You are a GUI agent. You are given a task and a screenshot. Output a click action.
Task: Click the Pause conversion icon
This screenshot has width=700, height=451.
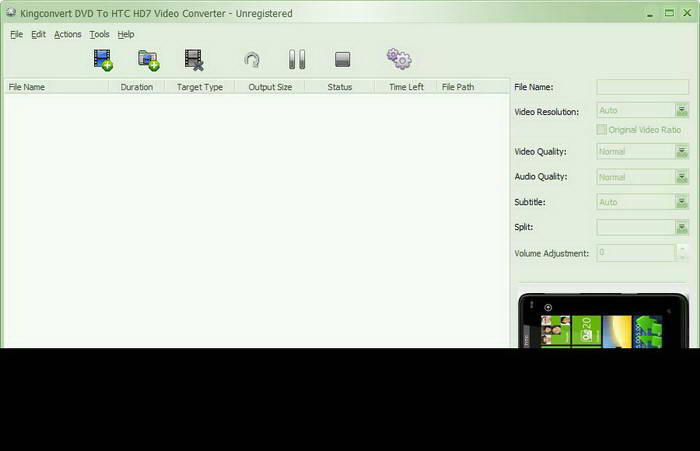pyautogui.click(x=297, y=59)
